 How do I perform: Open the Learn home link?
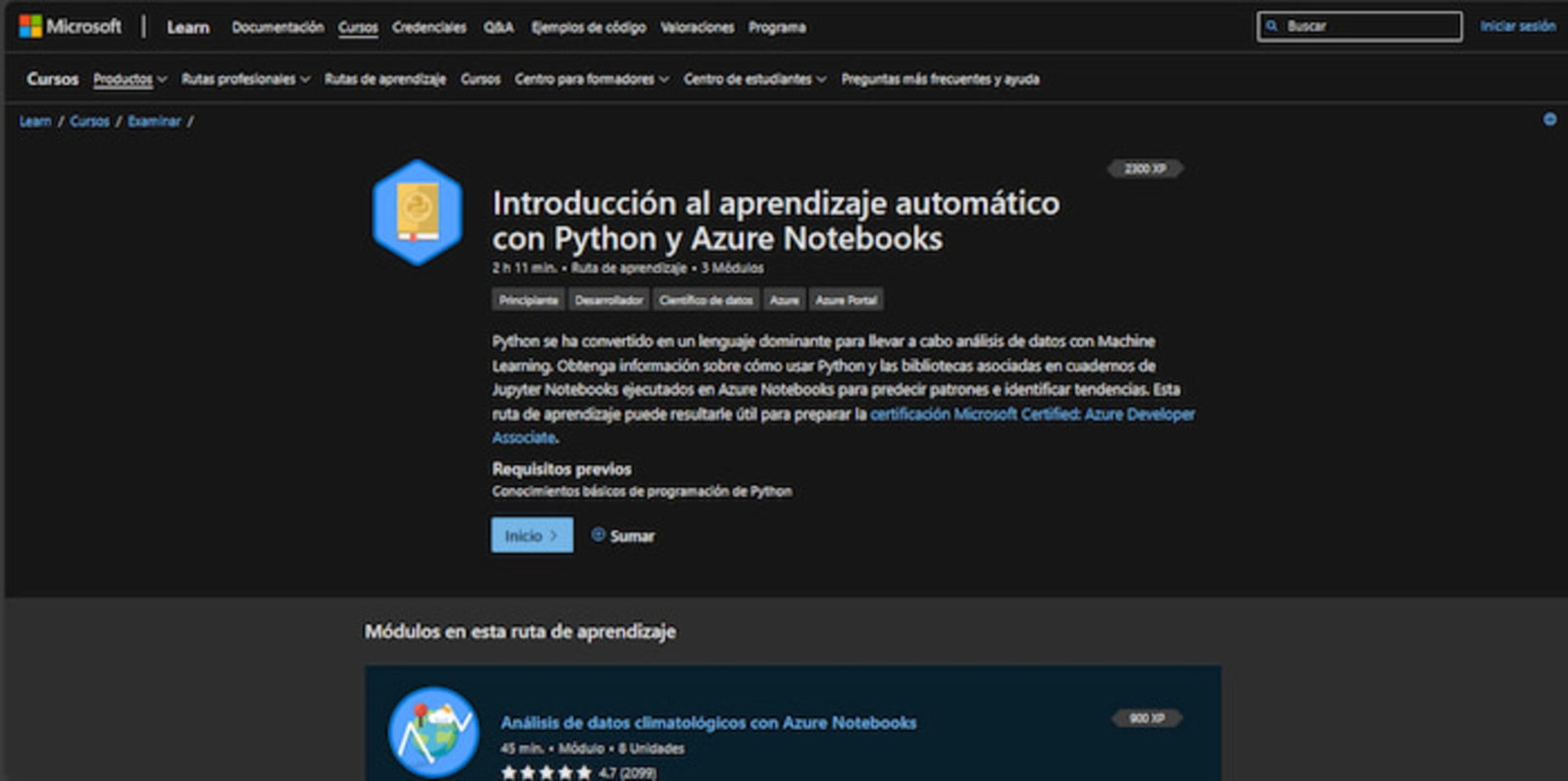pyautogui.click(x=188, y=27)
